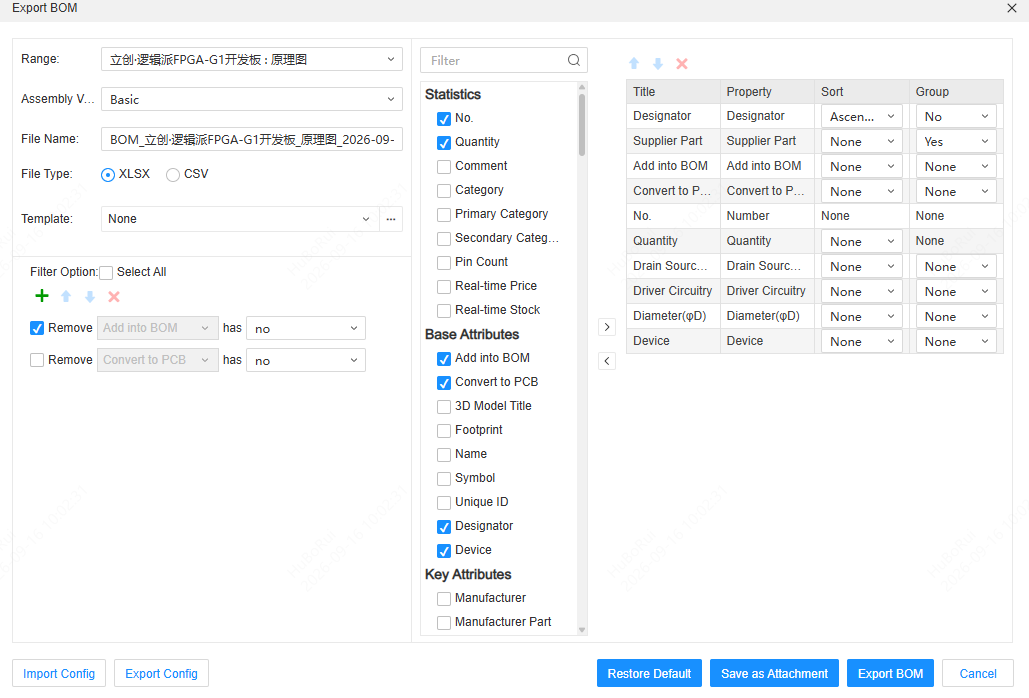Check the Real-time Stock attribute
Viewport: 1029px width, 698px height.
(x=444, y=310)
